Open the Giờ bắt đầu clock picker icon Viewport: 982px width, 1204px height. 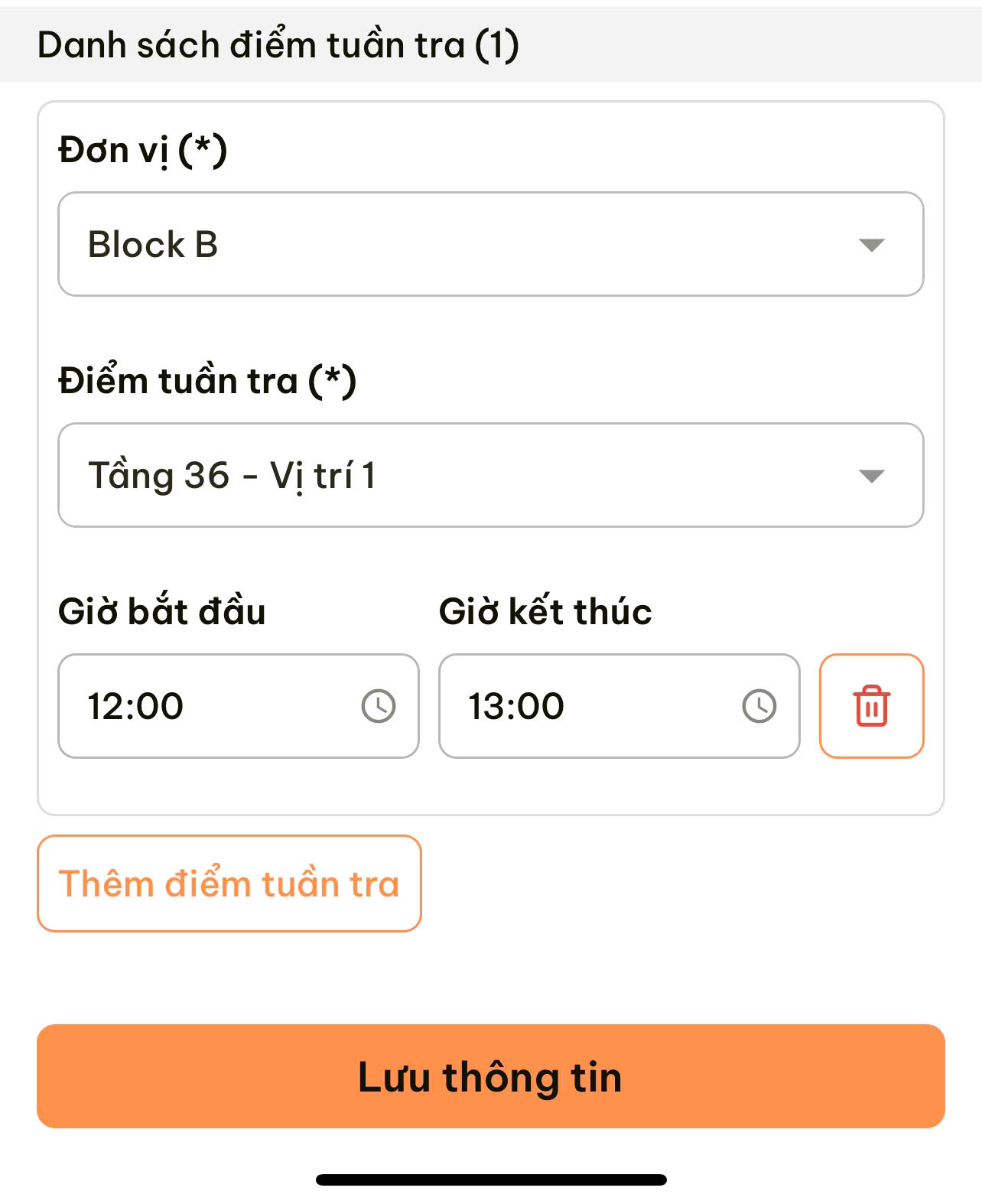pyautogui.click(x=379, y=706)
